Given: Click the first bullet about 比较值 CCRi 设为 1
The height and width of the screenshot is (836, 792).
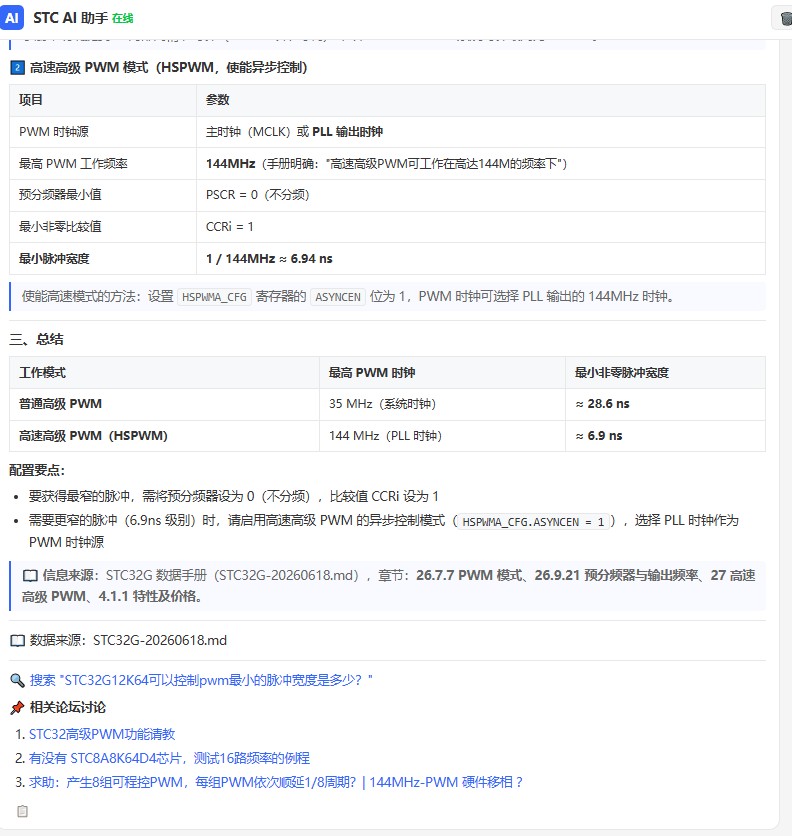Looking at the screenshot, I should click(234, 496).
